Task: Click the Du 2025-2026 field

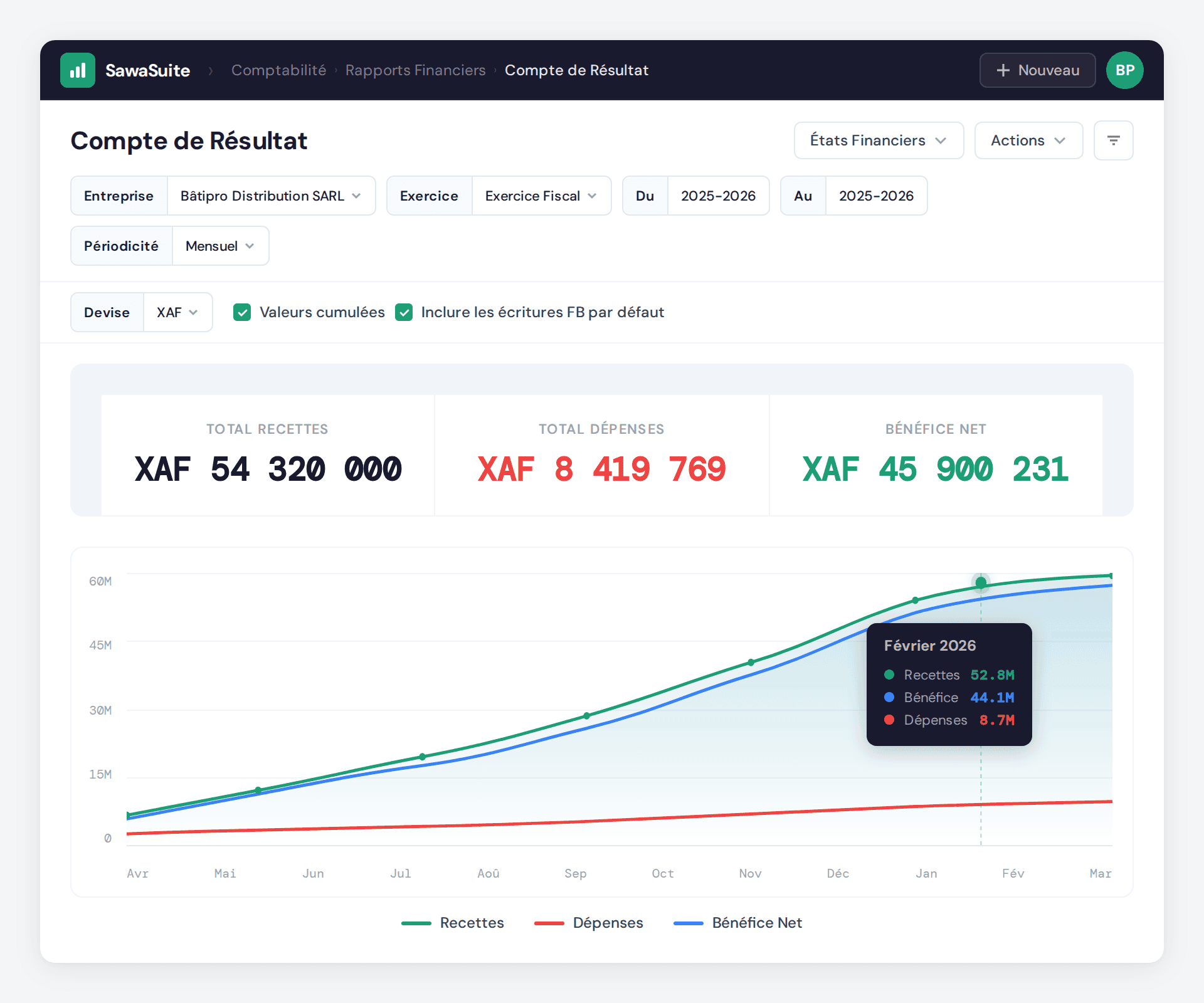Action: [718, 196]
